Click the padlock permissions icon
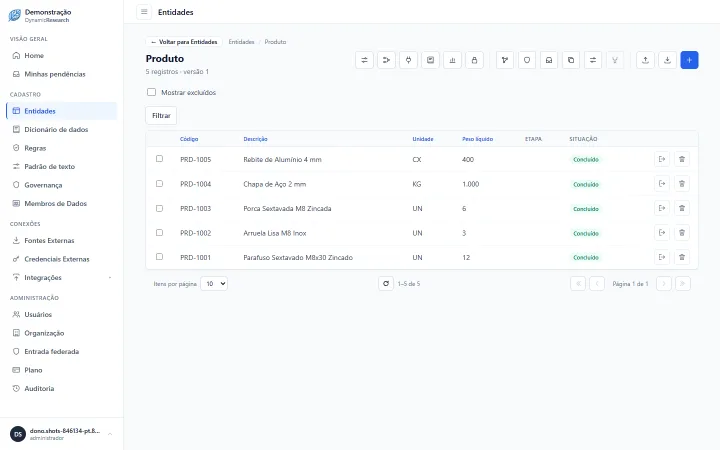Image resolution: width=720 pixels, height=450 pixels. (x=474, y=60)
